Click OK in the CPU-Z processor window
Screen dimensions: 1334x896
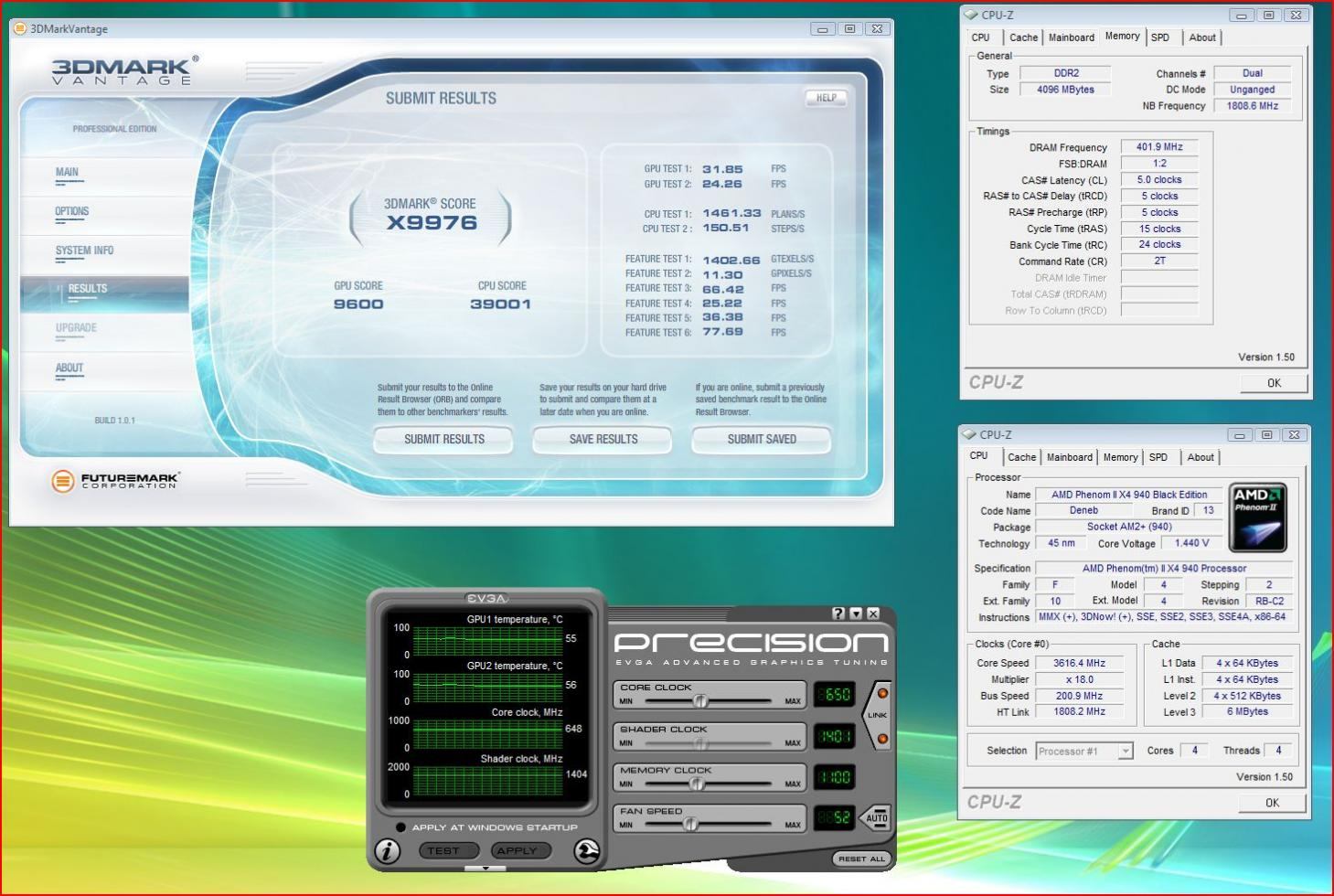click(1272, 803)
